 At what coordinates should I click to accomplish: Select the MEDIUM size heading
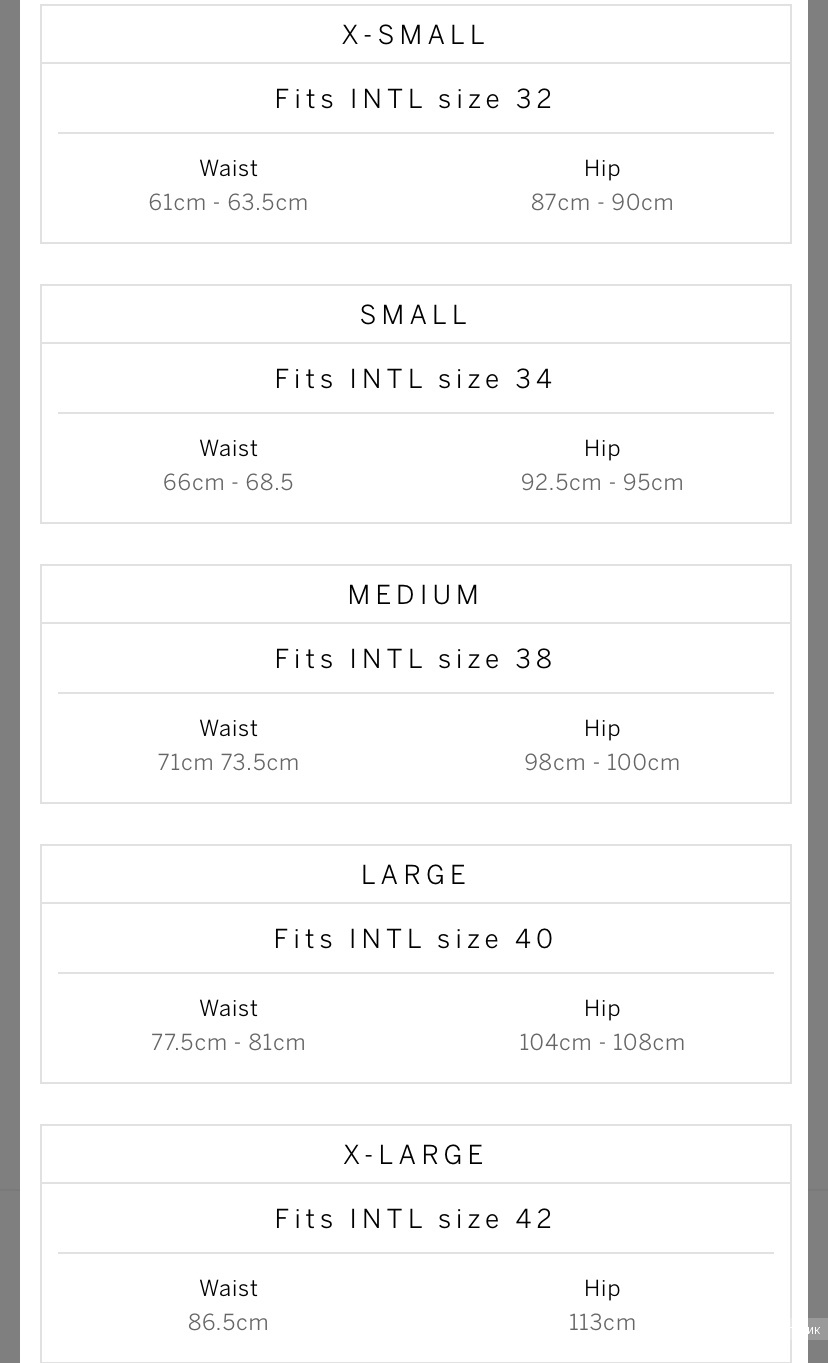coord(415,595)
